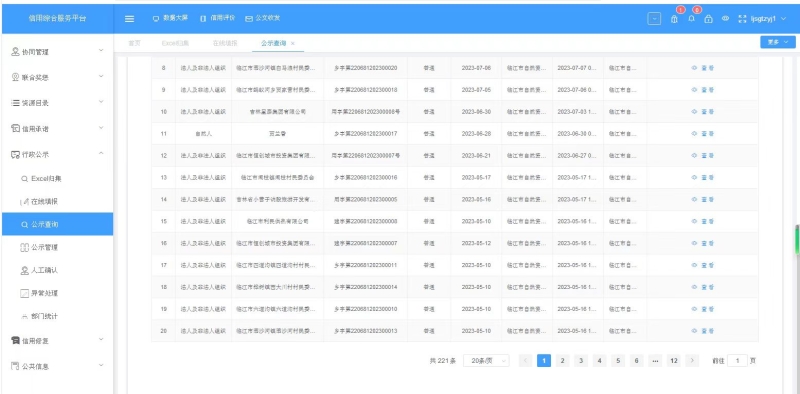Open 异常处理 in the sidebar
Screen dimensions: 800x394
pyautogui.click(x=58, y=293)
